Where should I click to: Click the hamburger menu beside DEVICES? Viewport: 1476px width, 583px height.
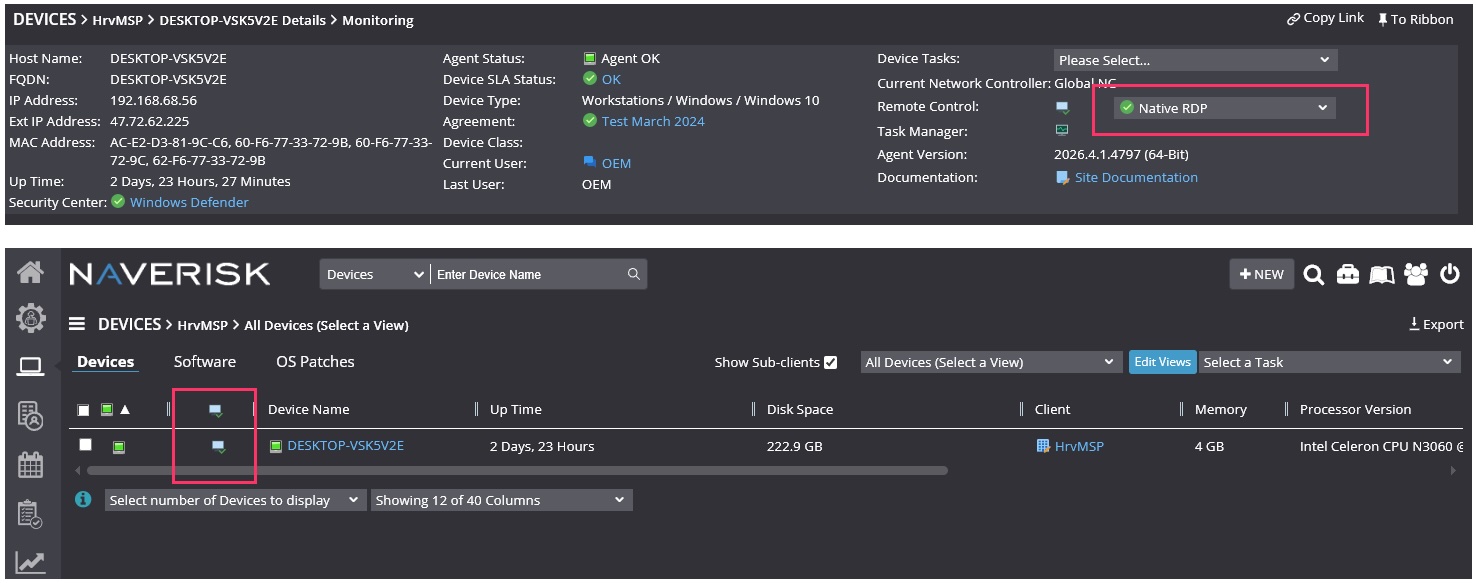(x=76, y=324)
